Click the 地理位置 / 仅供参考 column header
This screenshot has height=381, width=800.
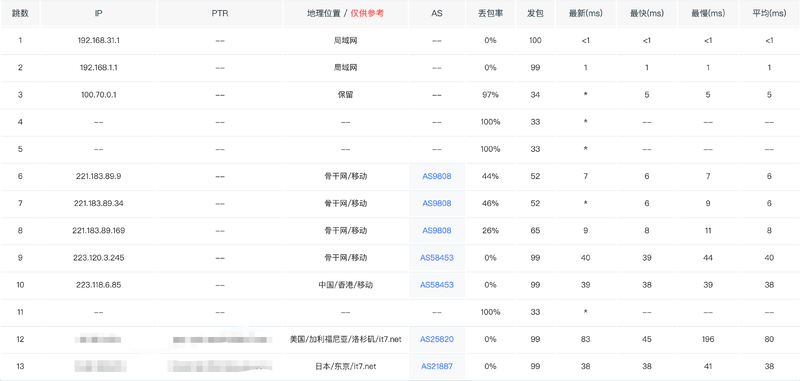(x=345, y=14)
